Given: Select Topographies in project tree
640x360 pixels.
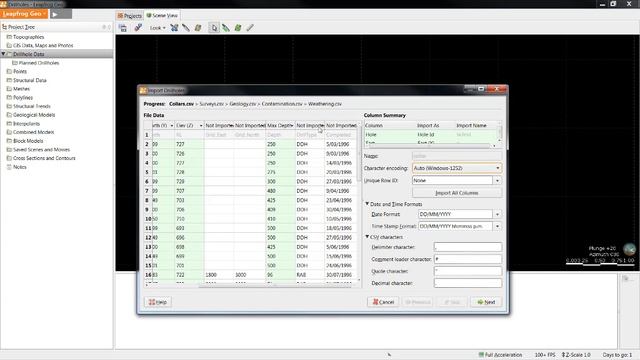Looking at the screenshot, I should click(x=28, y=37).
